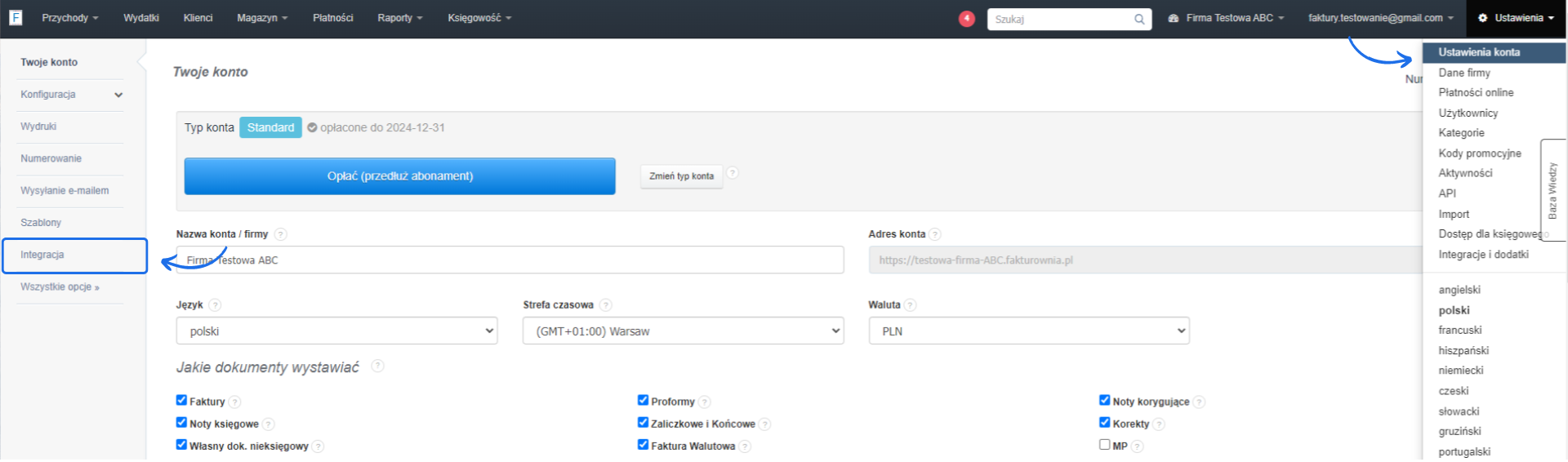Select Integracje i dodatki from Ustawienia menu
Viewport: 1568px width, 462px height.
point(1483,255)
